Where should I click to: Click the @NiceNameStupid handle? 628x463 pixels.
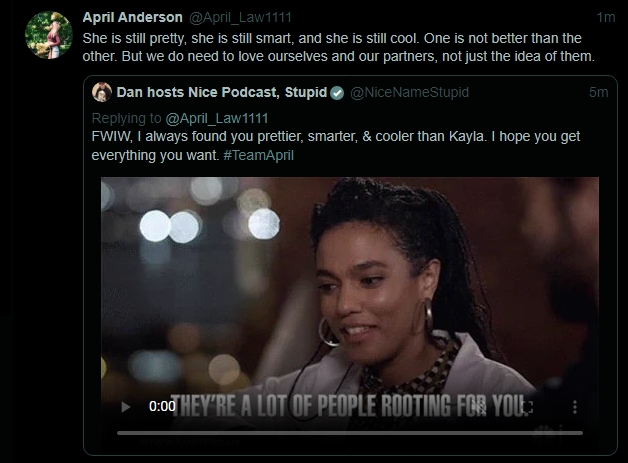[x=409, y=92]
